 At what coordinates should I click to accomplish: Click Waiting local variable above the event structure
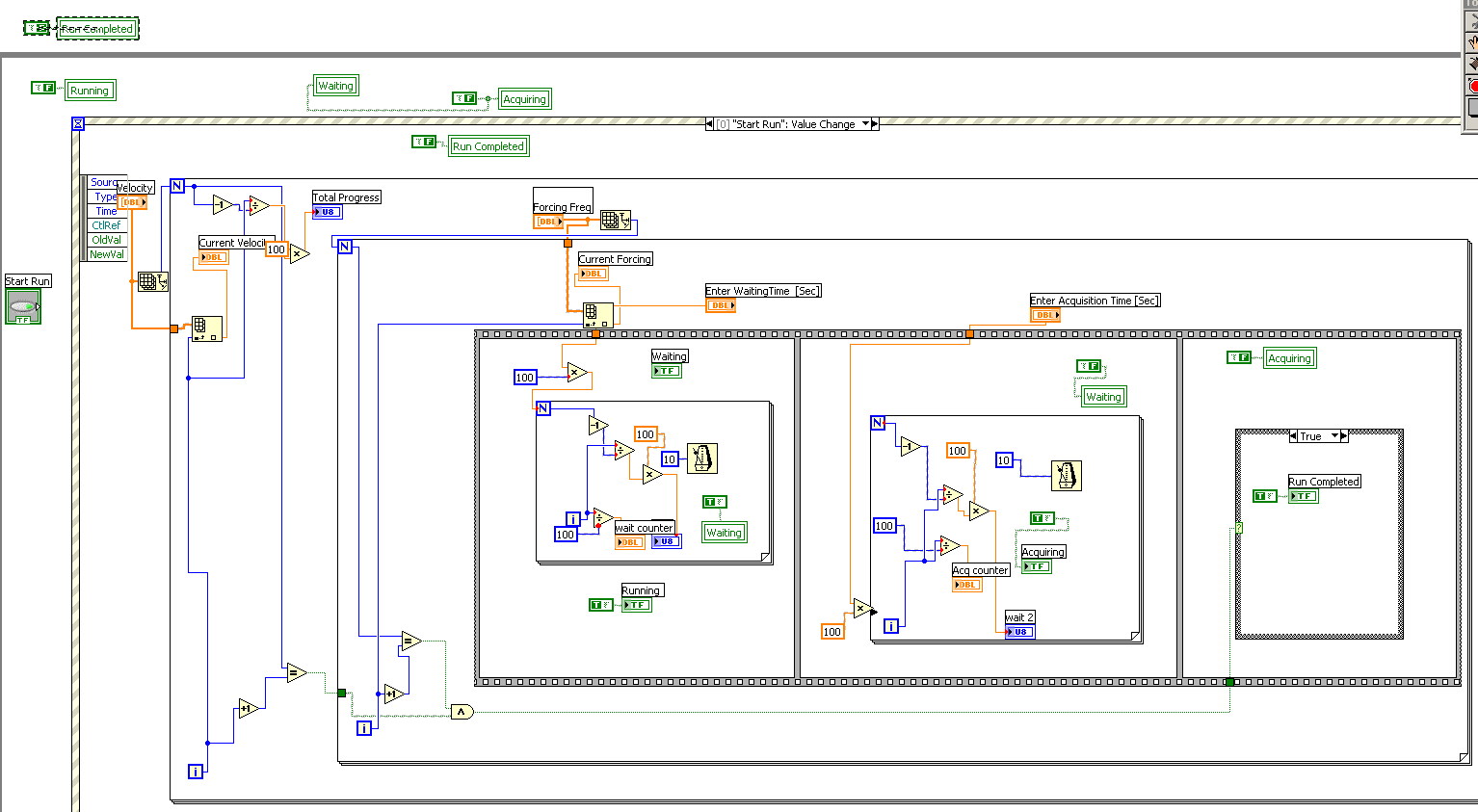coord(335,86)
